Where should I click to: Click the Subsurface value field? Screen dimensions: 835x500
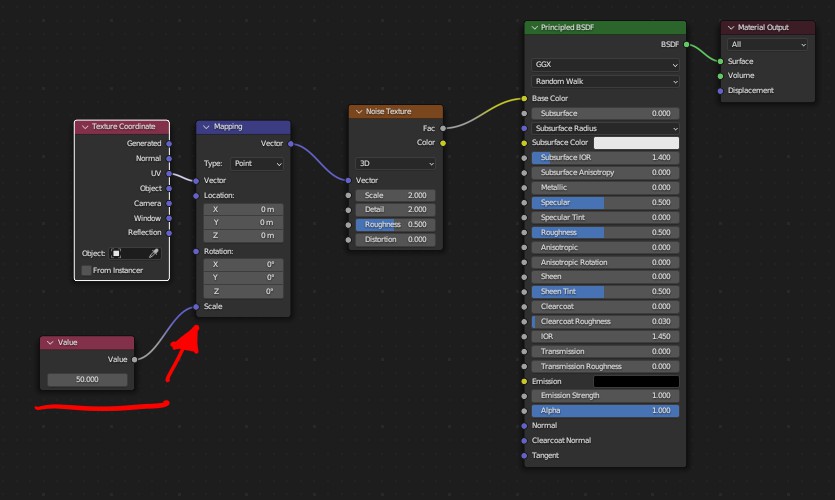[x=605, y=113]
